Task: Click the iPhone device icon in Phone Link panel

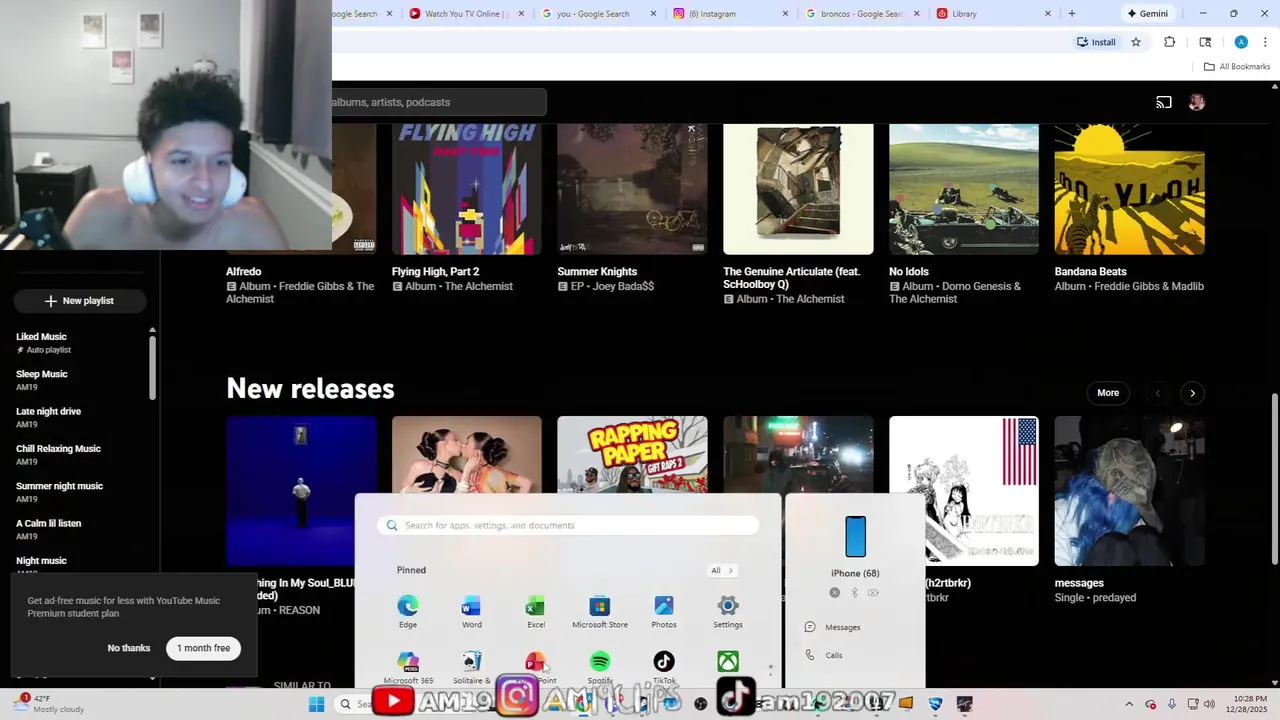Action: 855,537
